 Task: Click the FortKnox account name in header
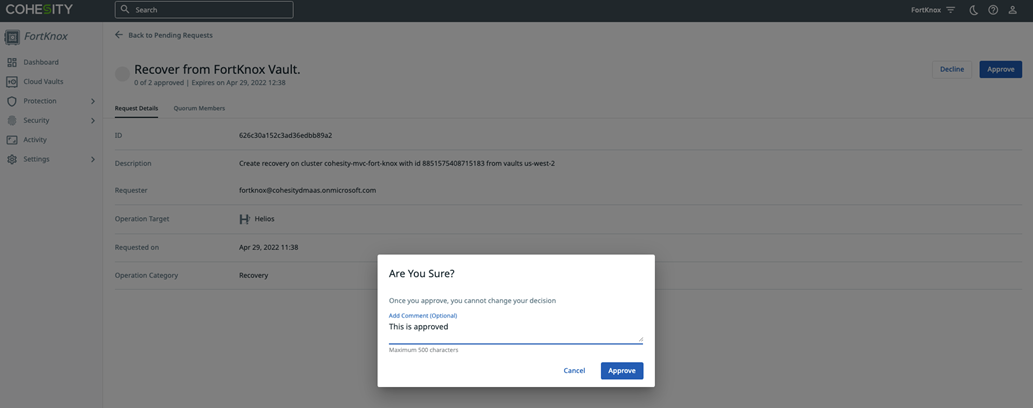pos(926,10)
